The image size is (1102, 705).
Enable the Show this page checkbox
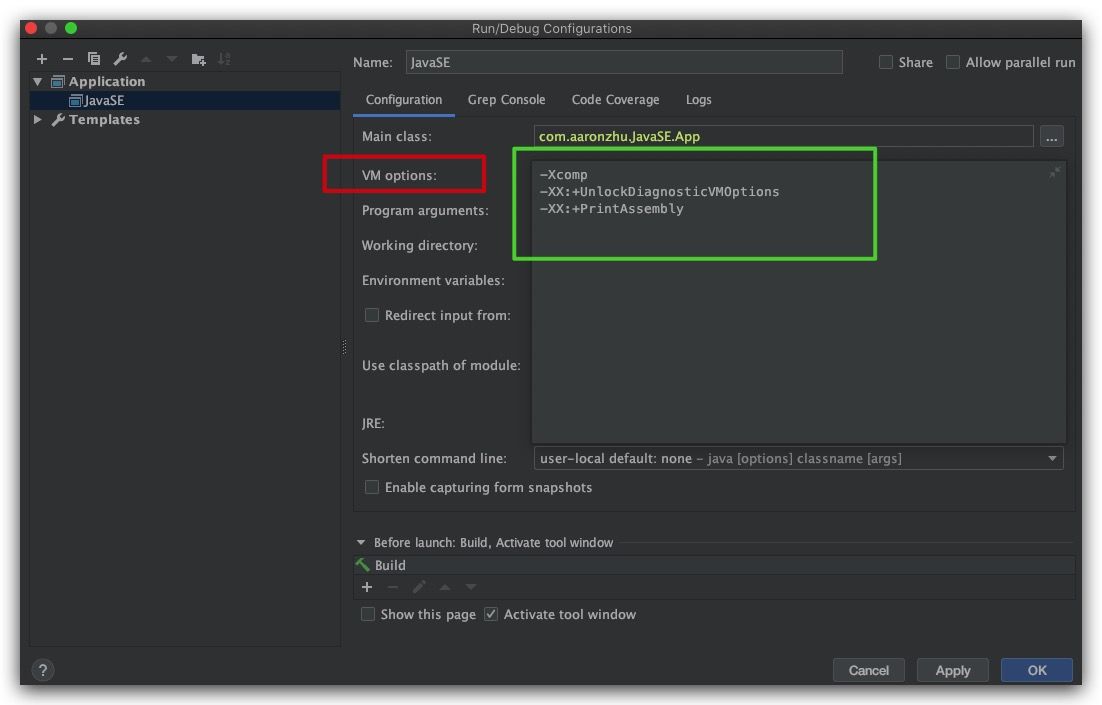point(368,614)
